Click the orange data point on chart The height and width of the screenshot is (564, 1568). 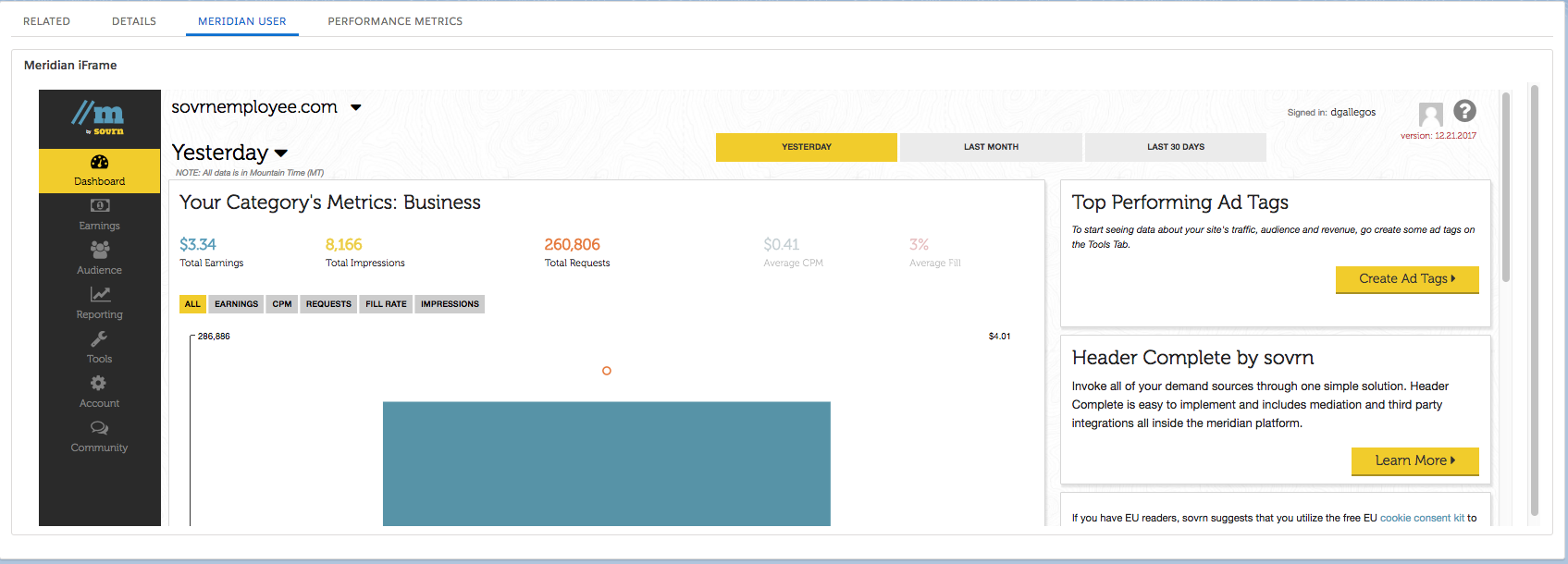click(607, 371)
